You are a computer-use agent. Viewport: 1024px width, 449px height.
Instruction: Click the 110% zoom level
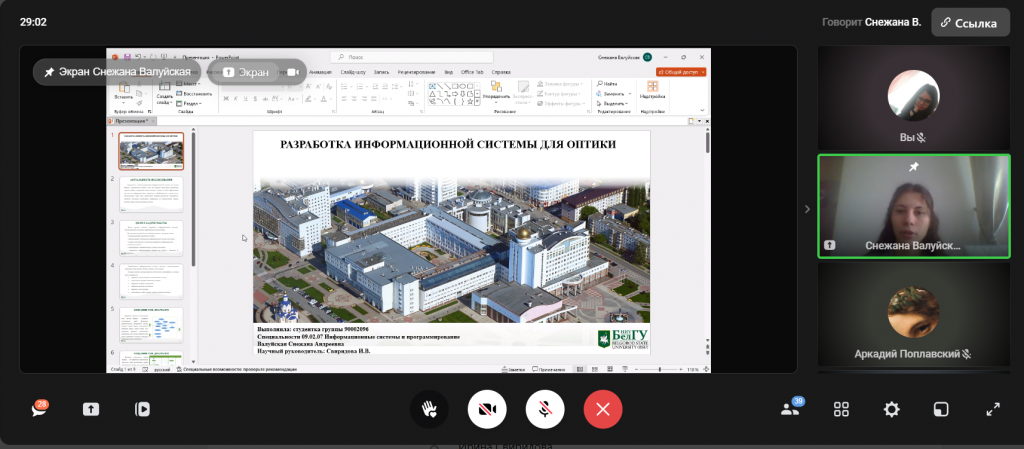pyautogui.click(x=692, y=369)
